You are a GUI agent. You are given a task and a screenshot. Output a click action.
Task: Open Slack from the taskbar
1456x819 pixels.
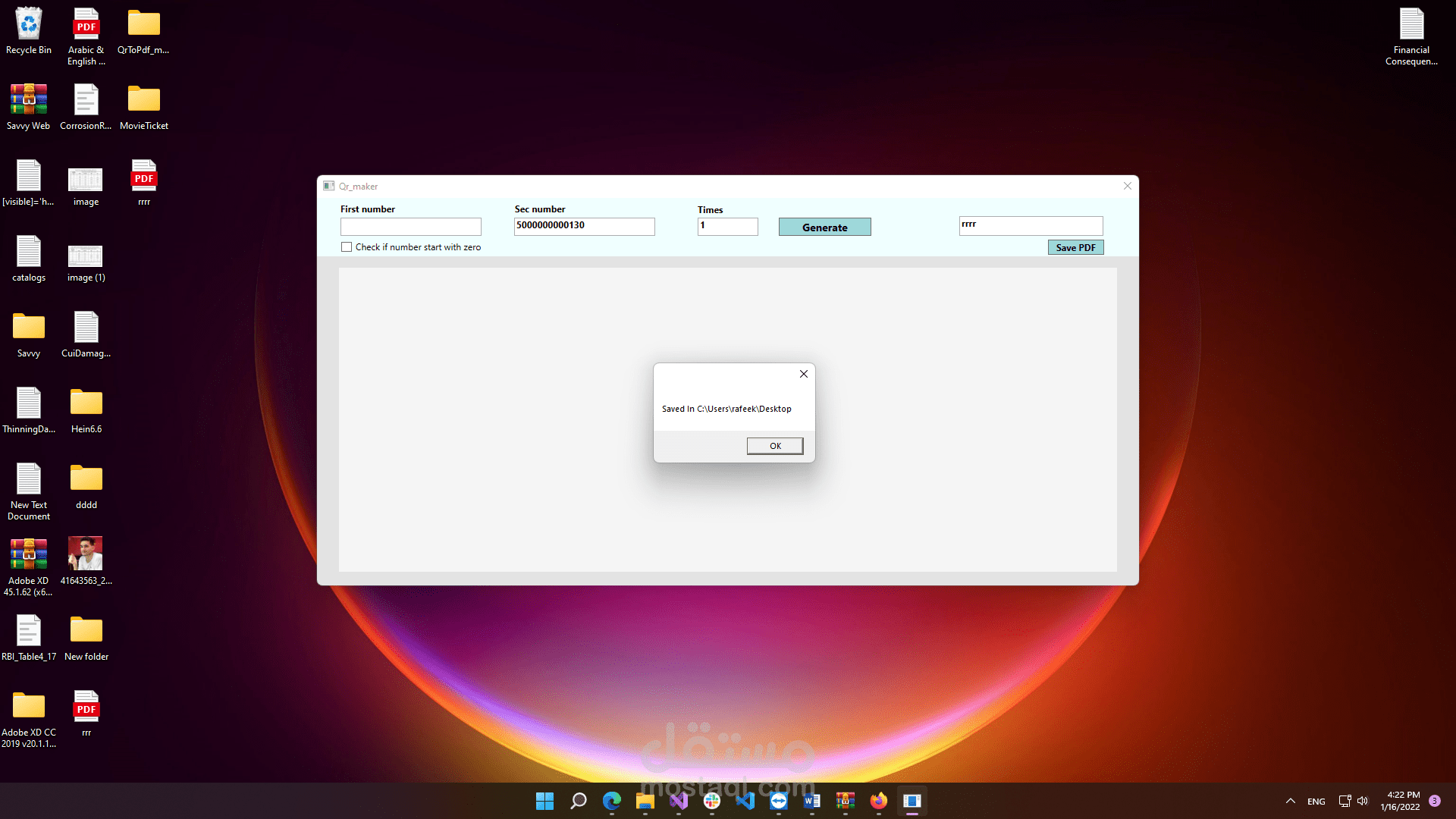[711, 801]
